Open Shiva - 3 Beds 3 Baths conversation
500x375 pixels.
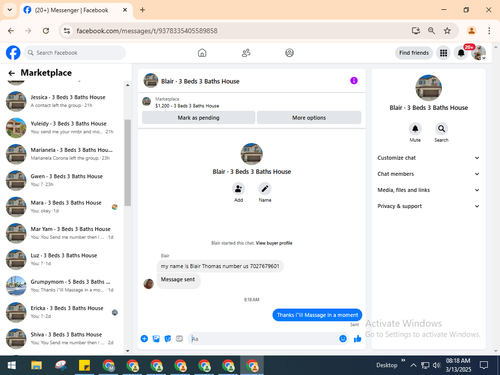tap(63, 338)
